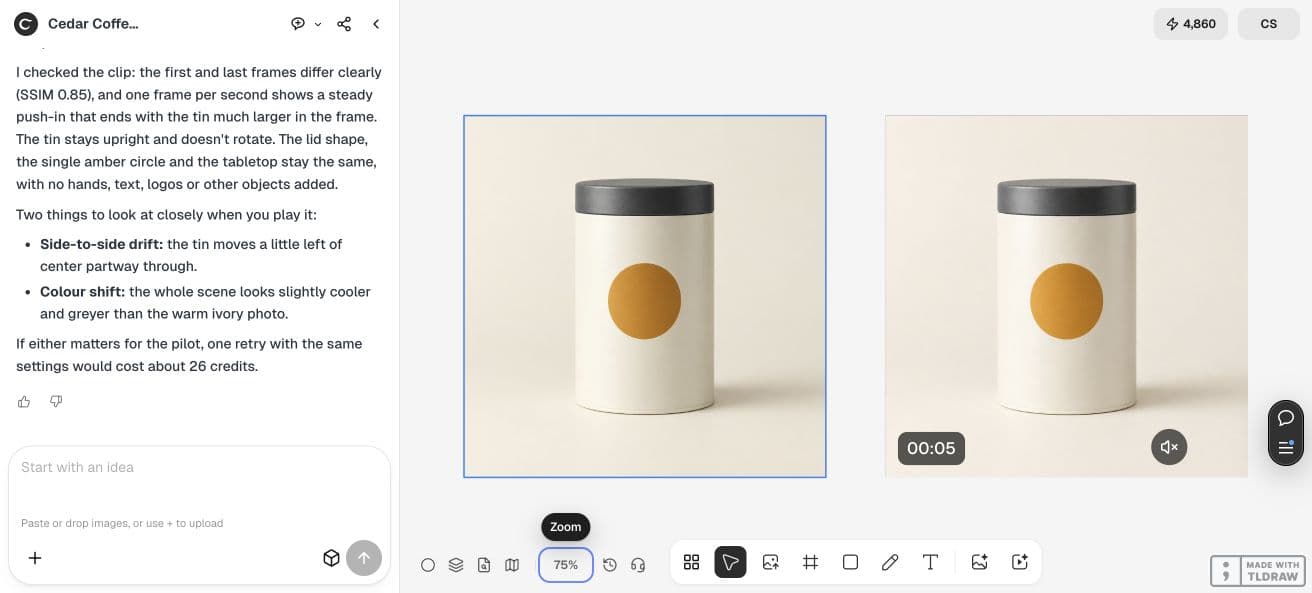Click the plus upload button in the prompt box
Screen dimensions: 1312x593
(x=35, y=558)
